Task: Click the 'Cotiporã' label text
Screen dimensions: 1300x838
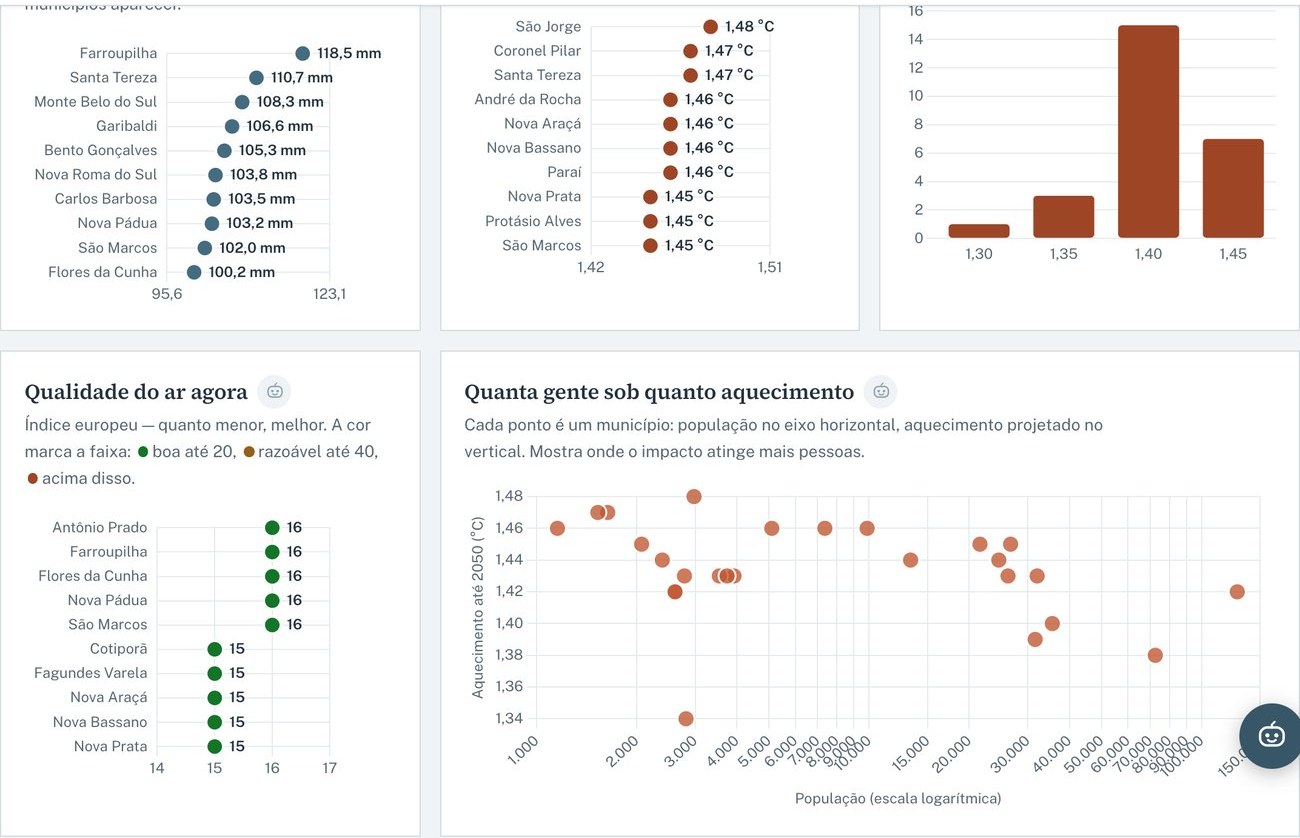Action: tap(118, 649)
